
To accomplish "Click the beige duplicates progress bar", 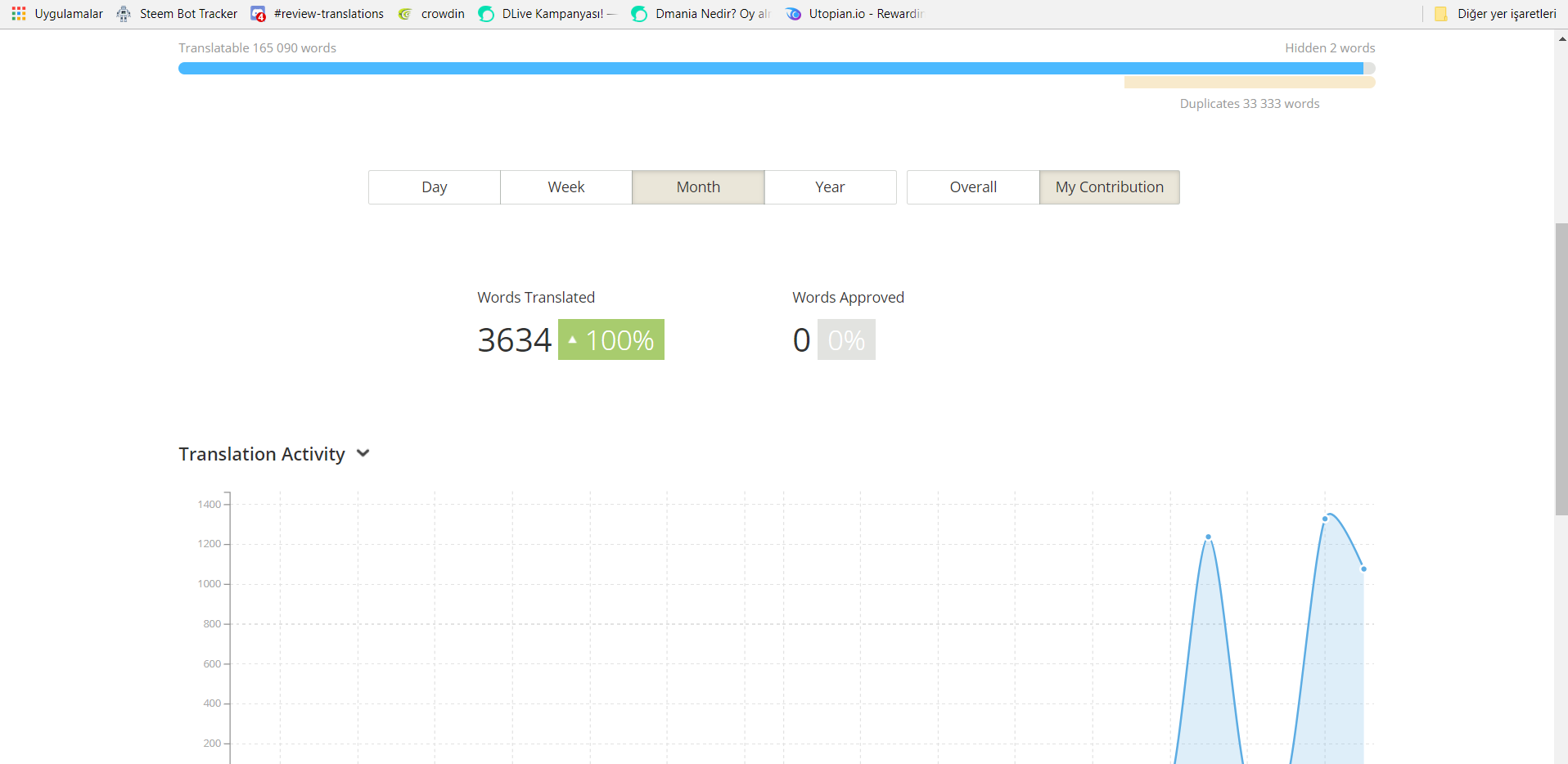I will click(1250, 83).
